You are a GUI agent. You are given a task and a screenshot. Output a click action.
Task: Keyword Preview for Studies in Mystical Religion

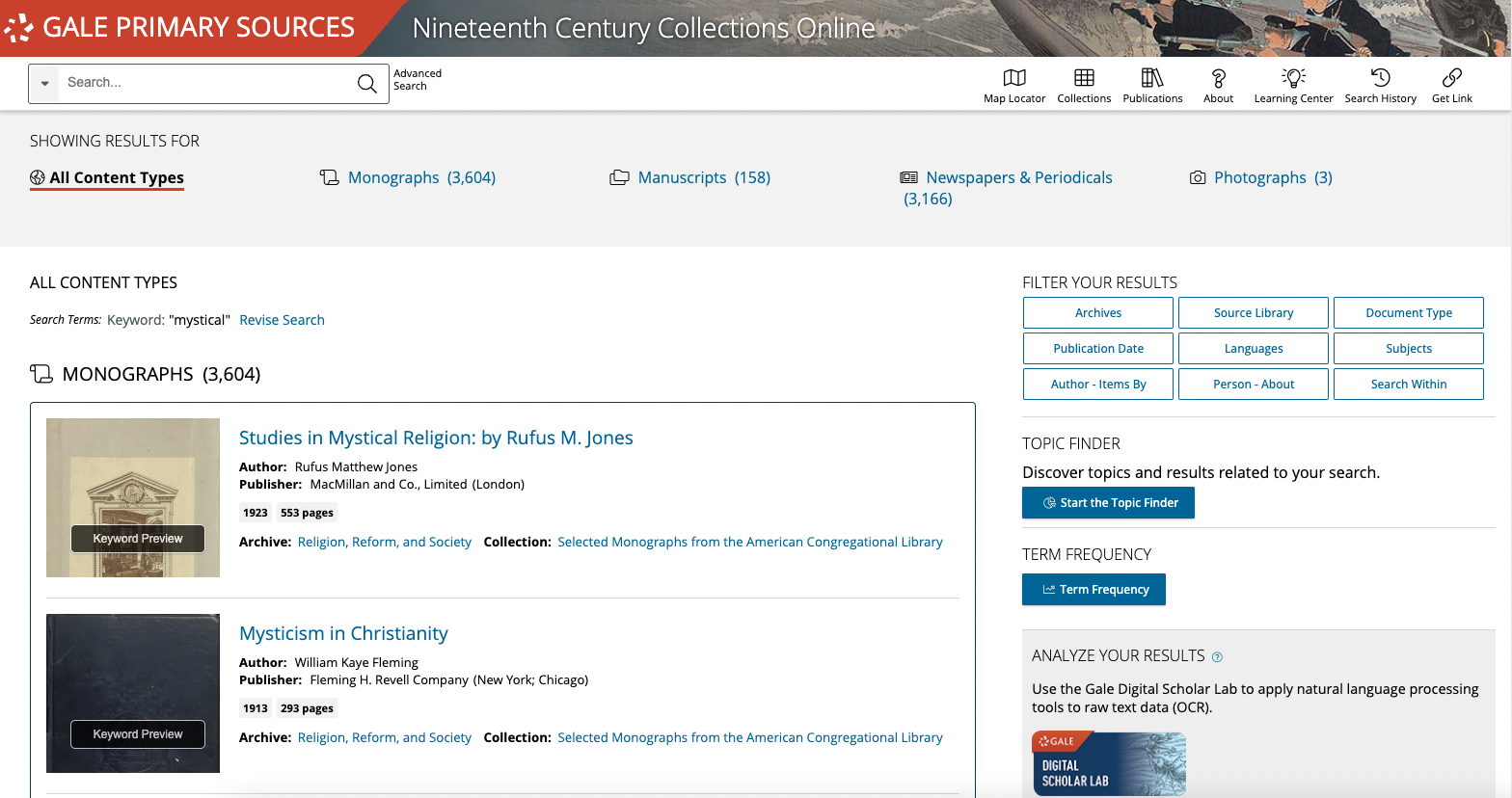pos(138,539)
